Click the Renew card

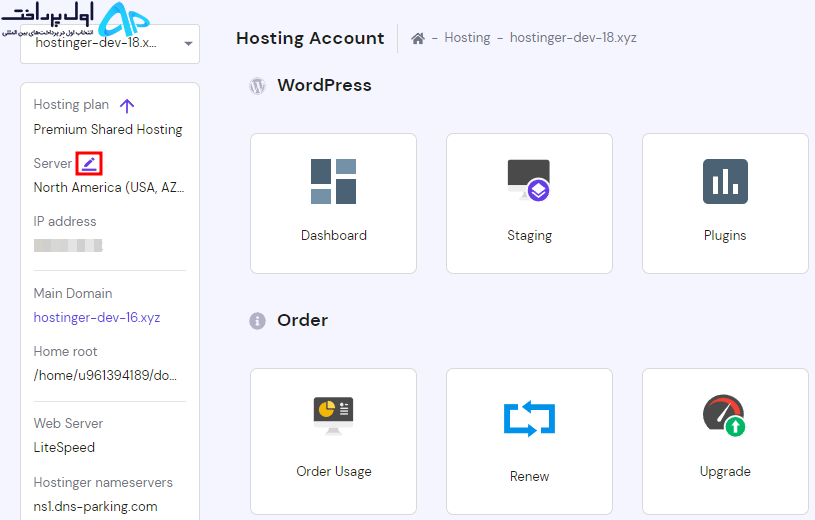(x=529, y=441)
